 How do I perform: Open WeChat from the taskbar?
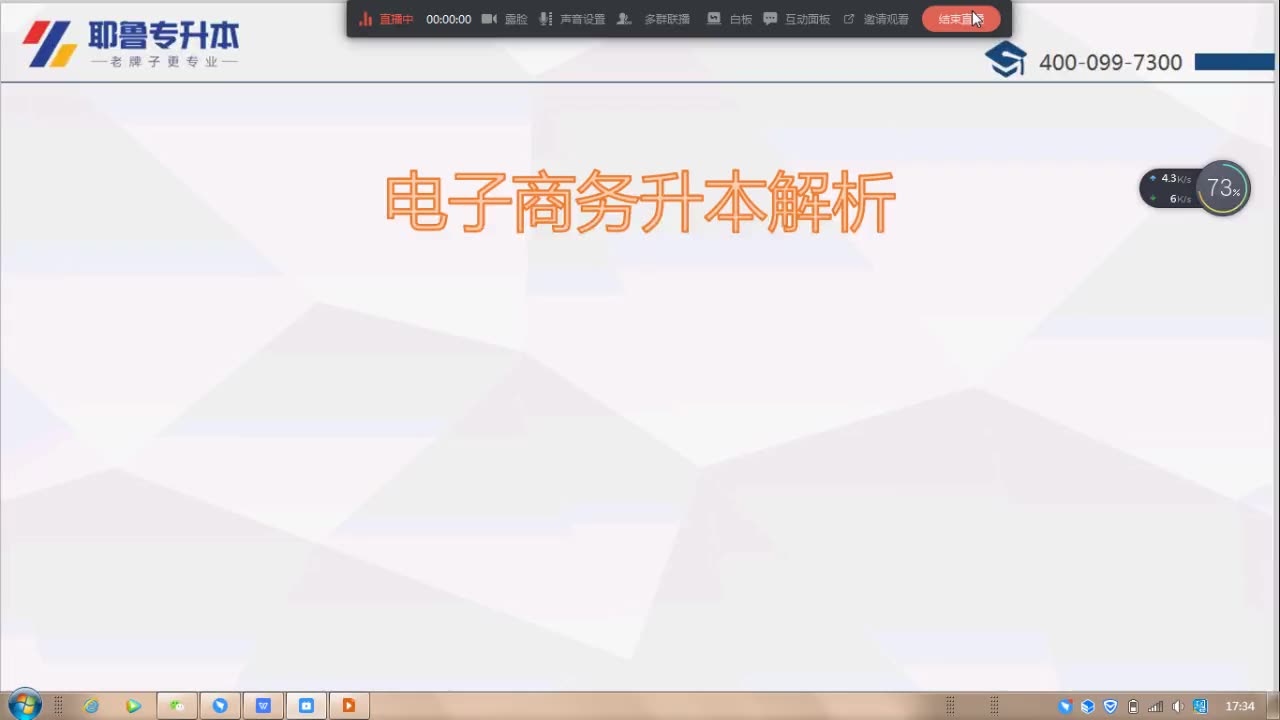(177, 706)
